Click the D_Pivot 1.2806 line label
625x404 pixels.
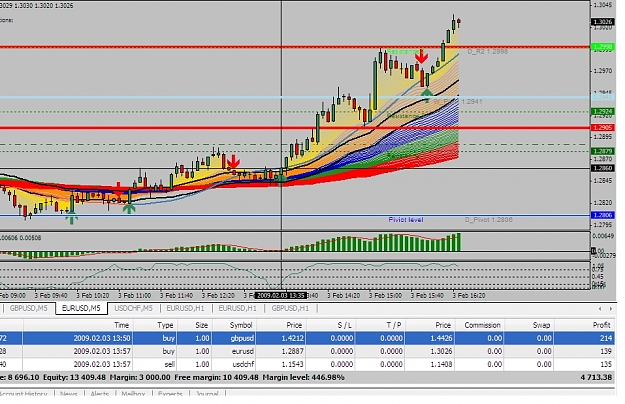coord(489,220)
